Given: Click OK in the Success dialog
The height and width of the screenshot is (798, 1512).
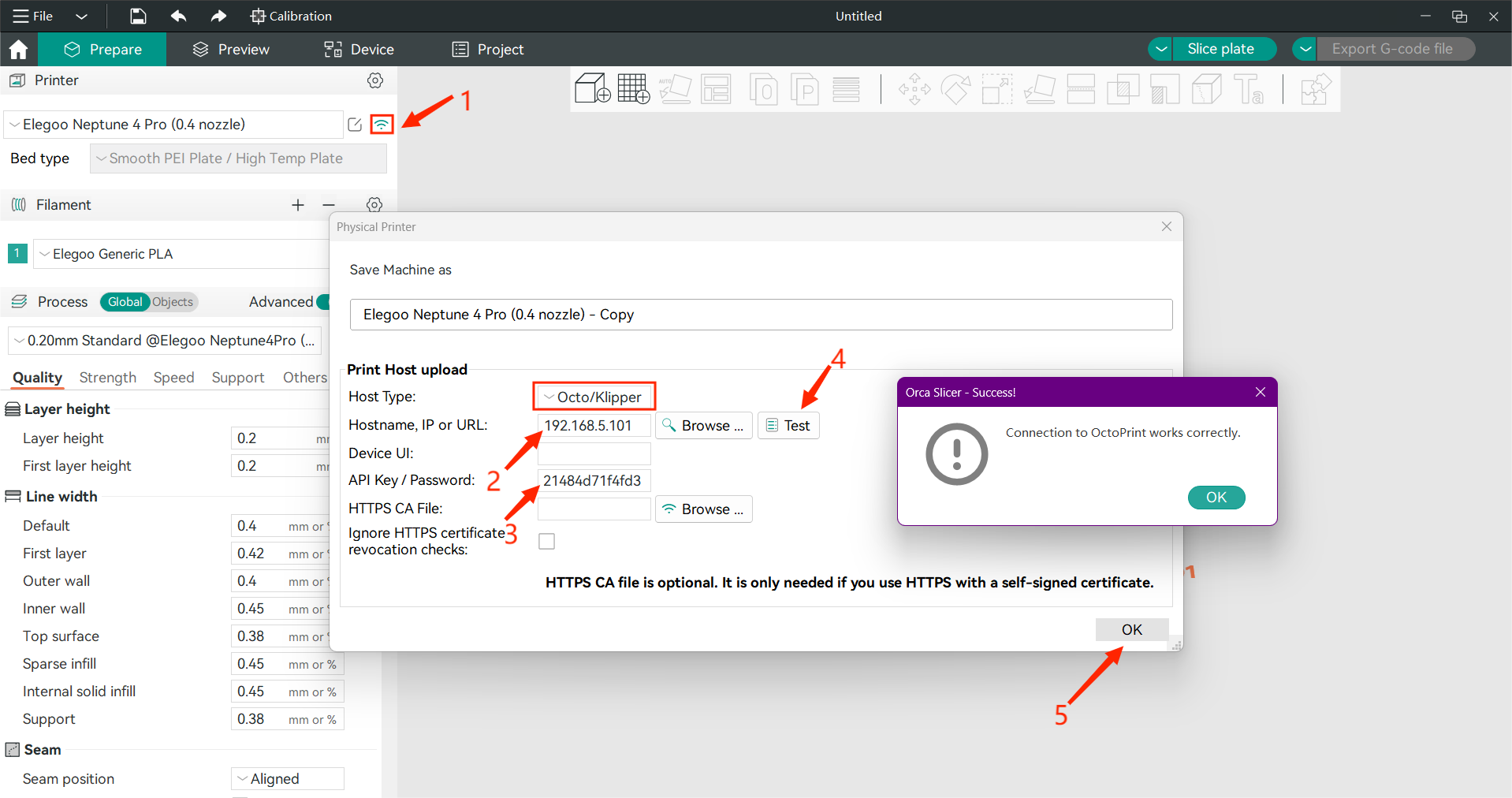Looking at the screenshot, I should click(x=1216, y=498).
